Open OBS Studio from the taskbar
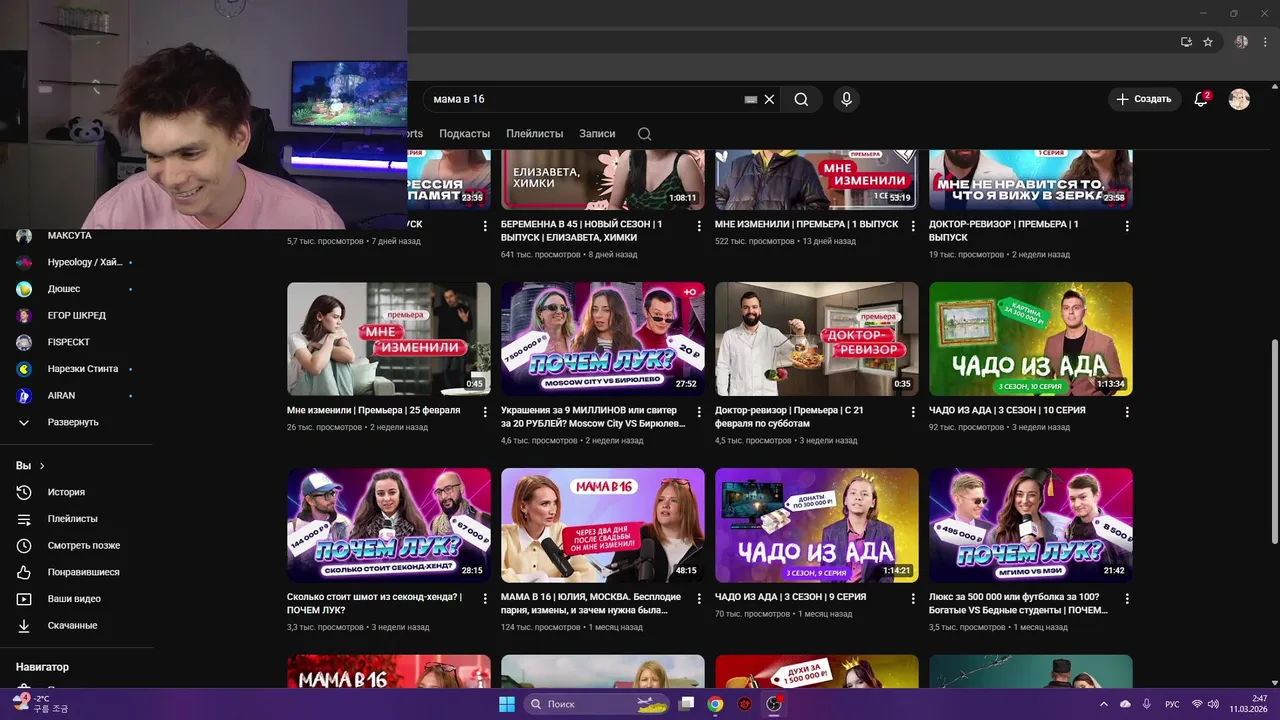This screenshot has height=720, width=1280. point(773,704)
